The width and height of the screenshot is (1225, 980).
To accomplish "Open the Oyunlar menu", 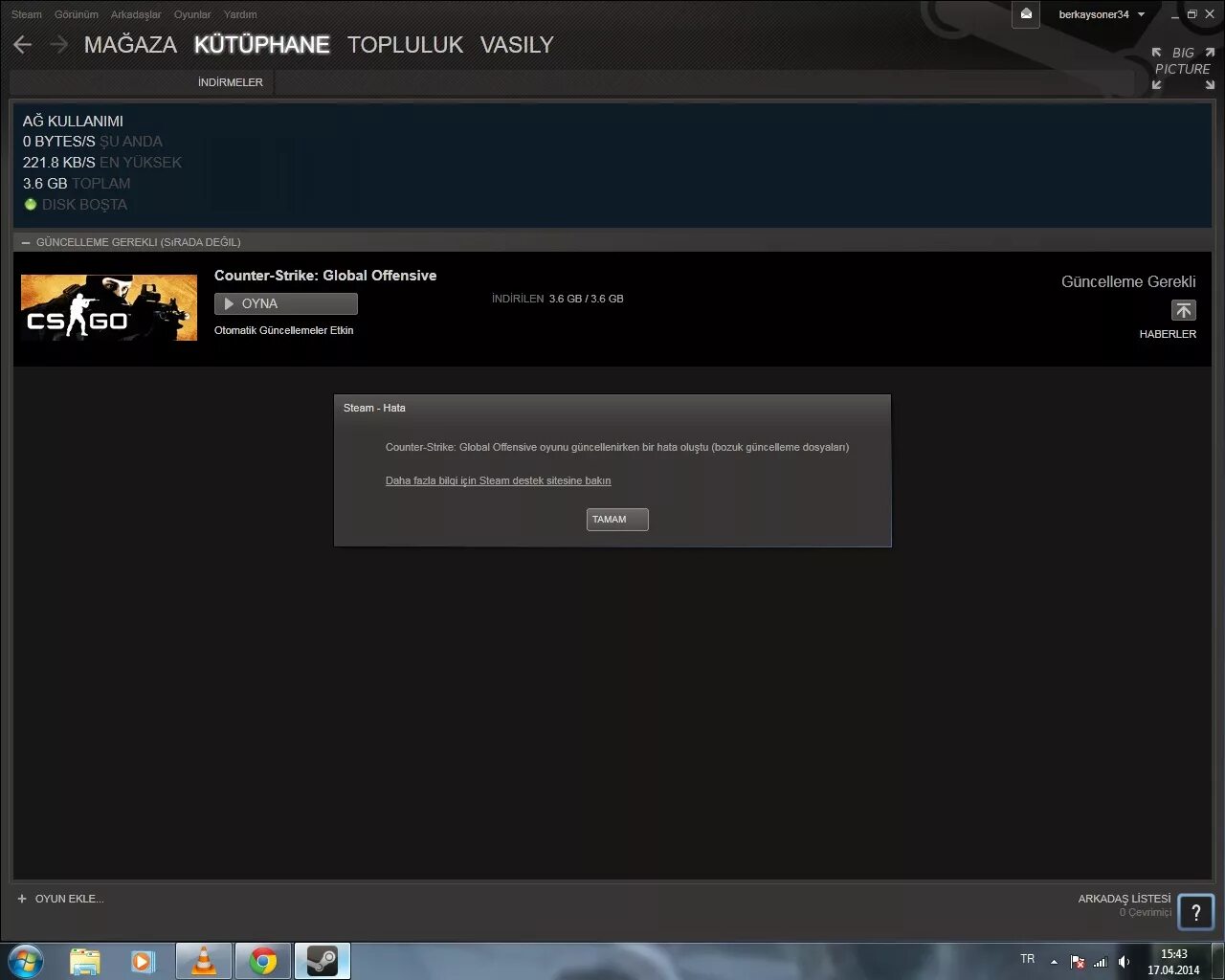I will [x=192, y=14].
